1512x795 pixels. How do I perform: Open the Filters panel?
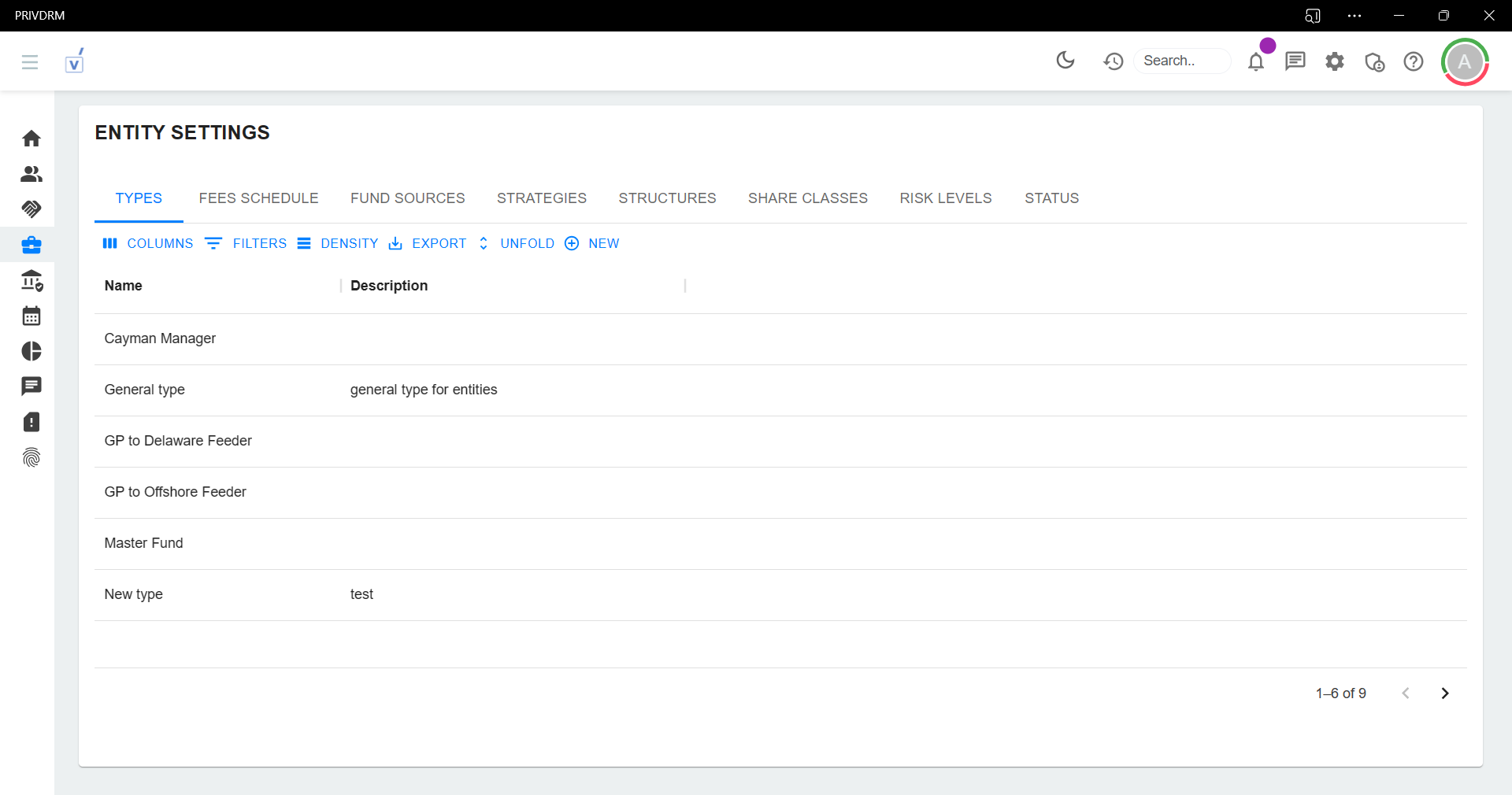[x=246, y=244]
